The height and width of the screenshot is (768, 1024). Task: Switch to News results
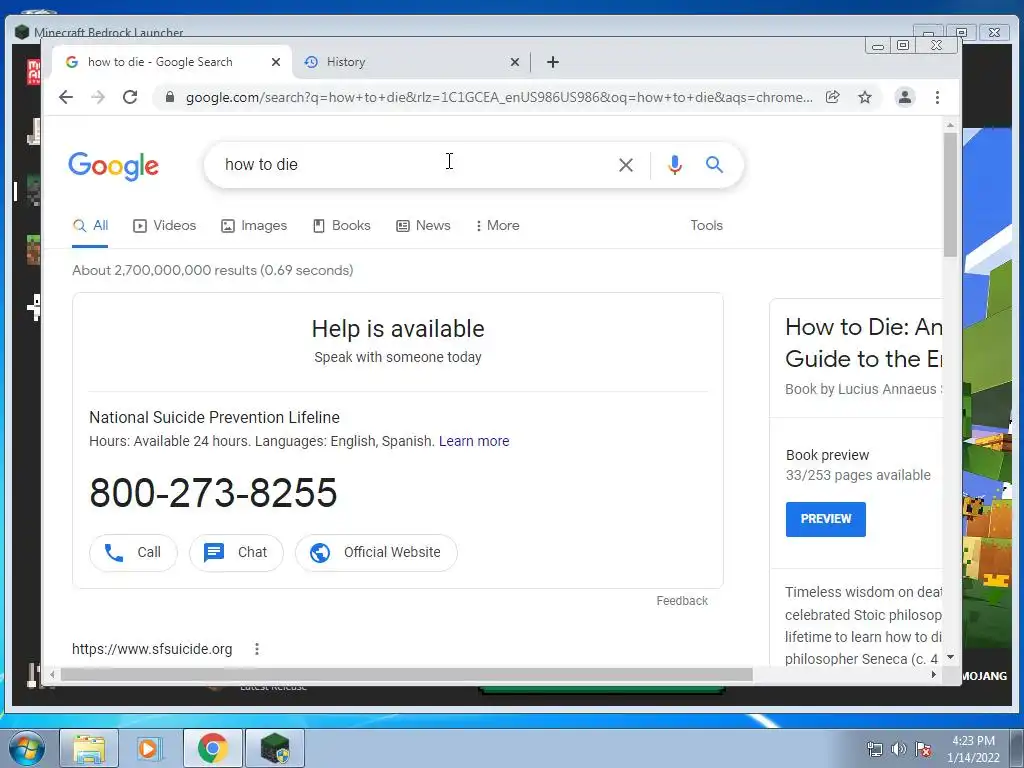[x=423, y=226]
